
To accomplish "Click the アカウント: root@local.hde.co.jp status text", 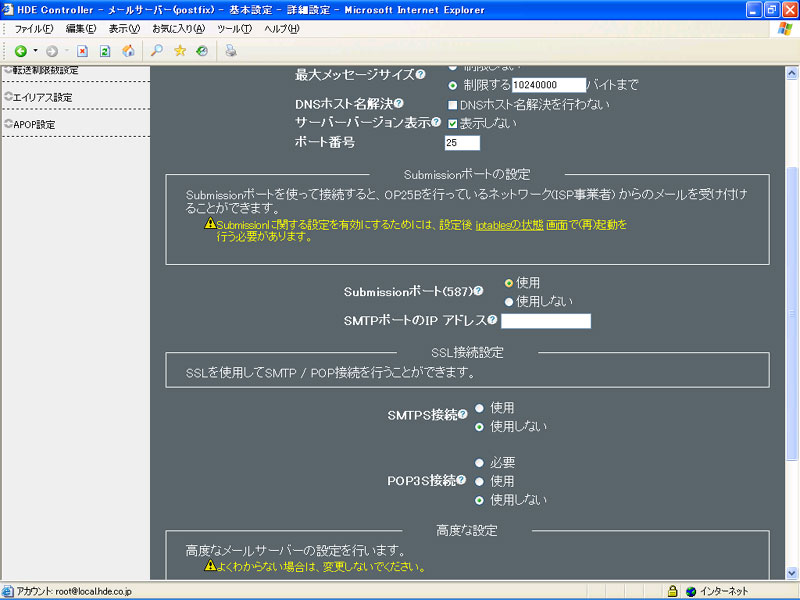I will click(74, 591).
